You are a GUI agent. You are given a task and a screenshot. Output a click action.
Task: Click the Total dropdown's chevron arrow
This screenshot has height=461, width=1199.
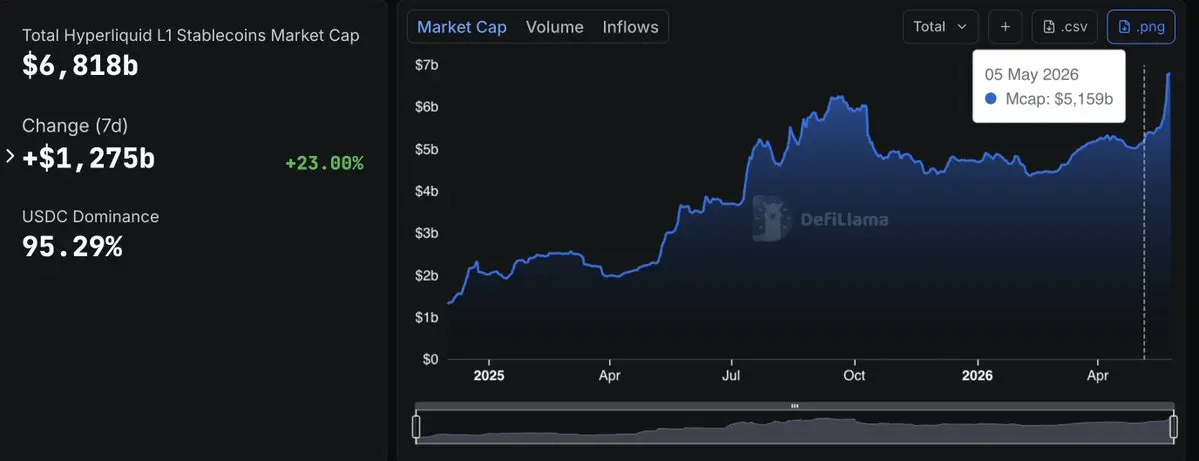pos(962,27)
